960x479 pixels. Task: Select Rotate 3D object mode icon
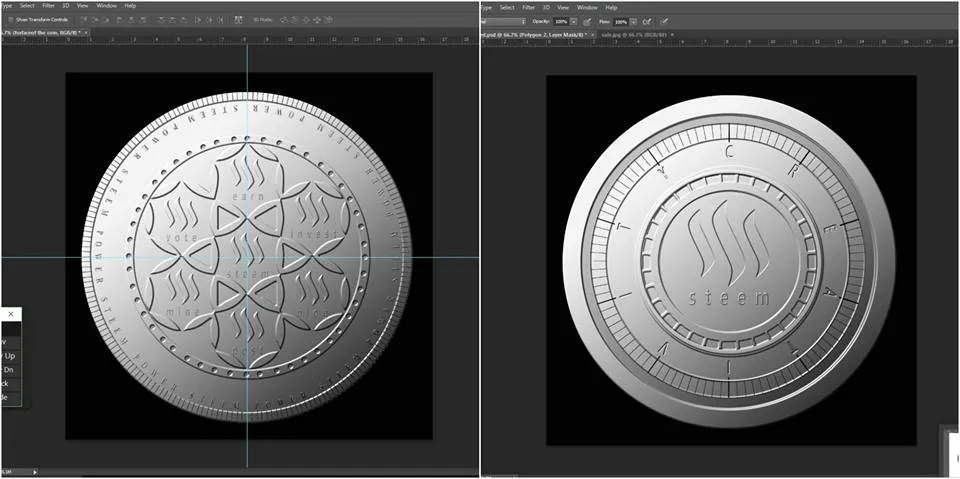[x=285, y=20]
